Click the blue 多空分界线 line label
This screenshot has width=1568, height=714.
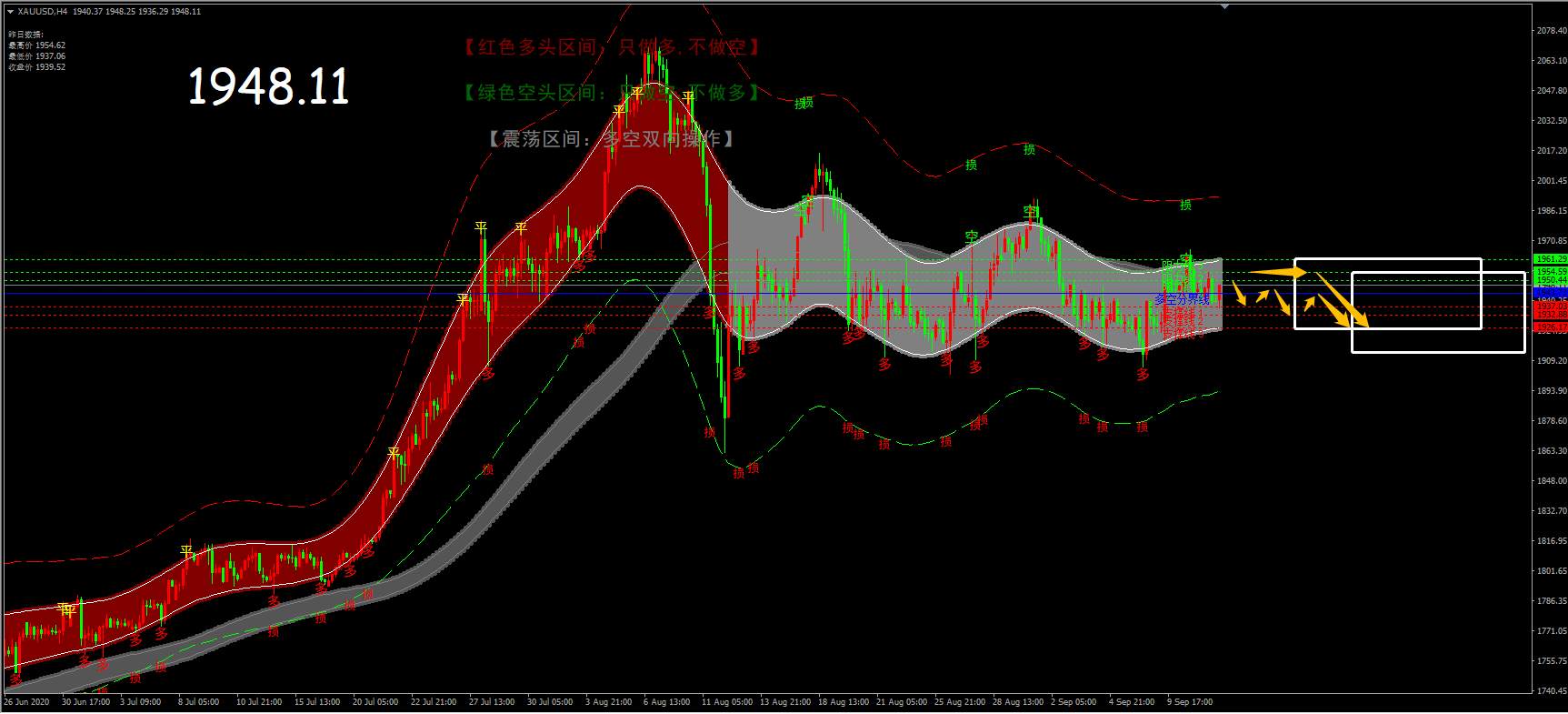pyautogui.click(x=1182, y=299)
